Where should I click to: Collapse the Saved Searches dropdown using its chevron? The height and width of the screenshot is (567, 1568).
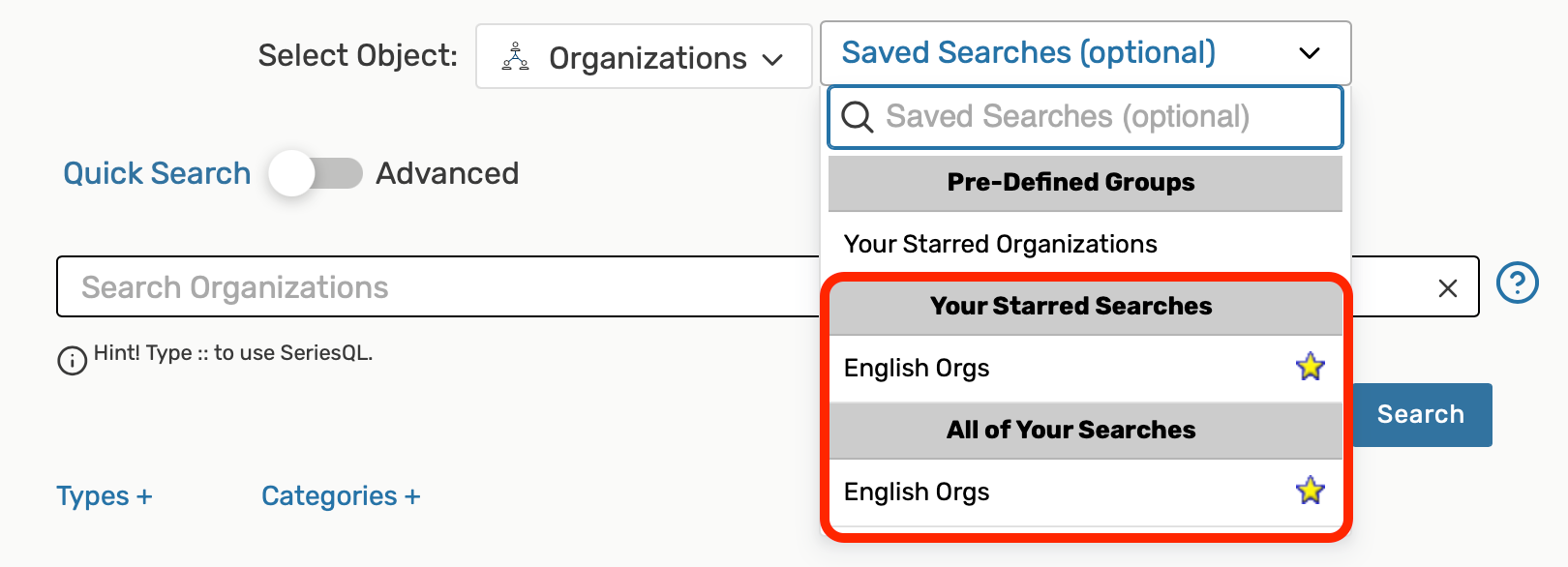click(x=1309, y=53)
